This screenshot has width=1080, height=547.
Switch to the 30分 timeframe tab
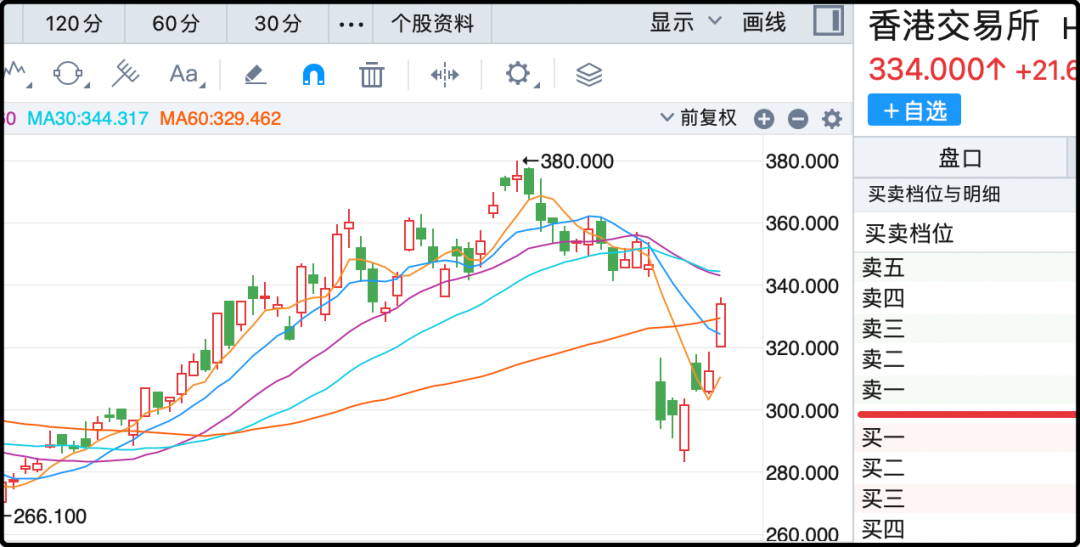(278, 23)
